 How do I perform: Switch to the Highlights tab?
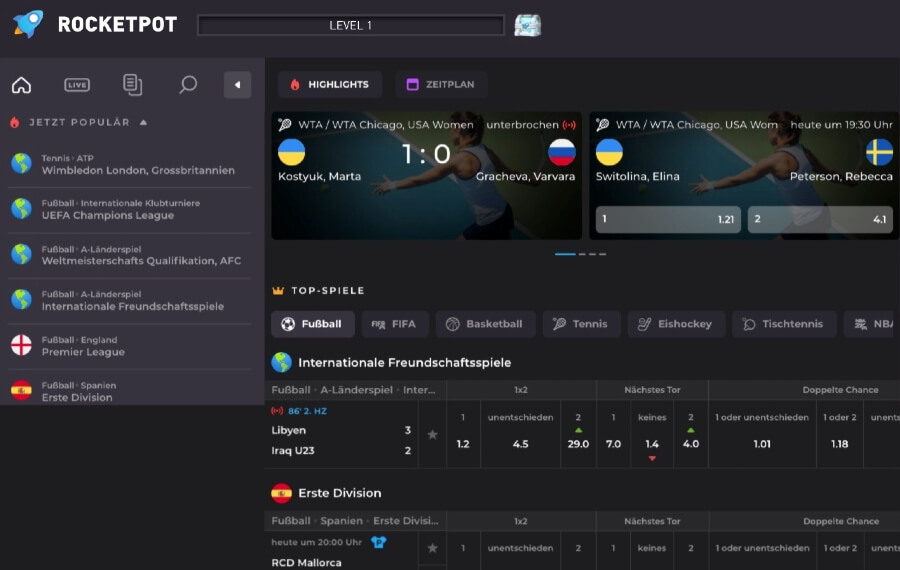(329, 84)
